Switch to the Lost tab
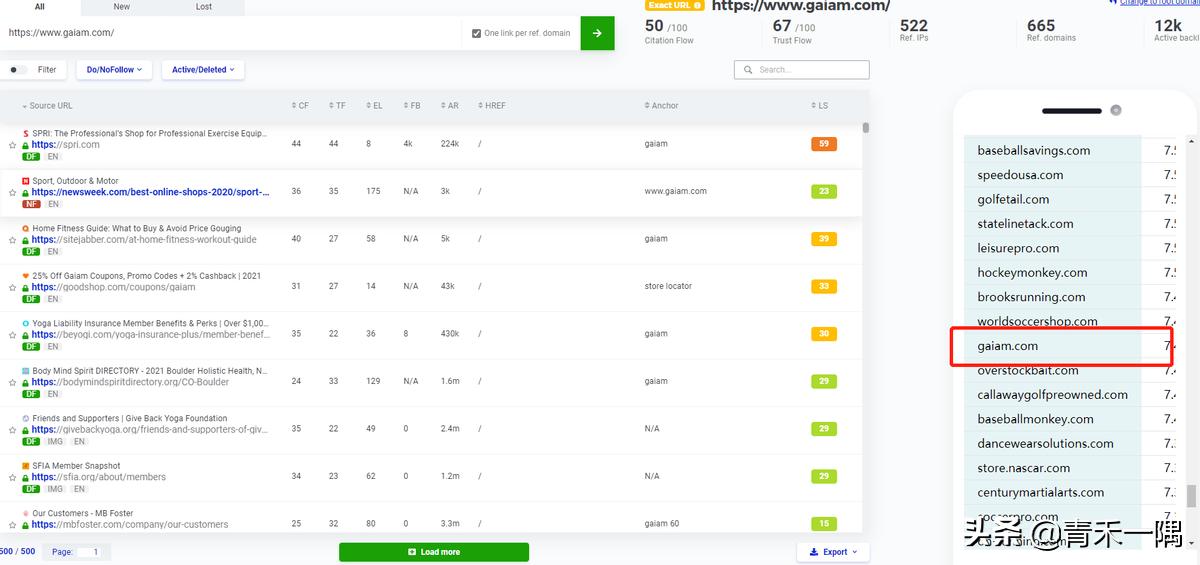Image resolution: width=1200 pixels, height=565 pixels. (204, 7)
